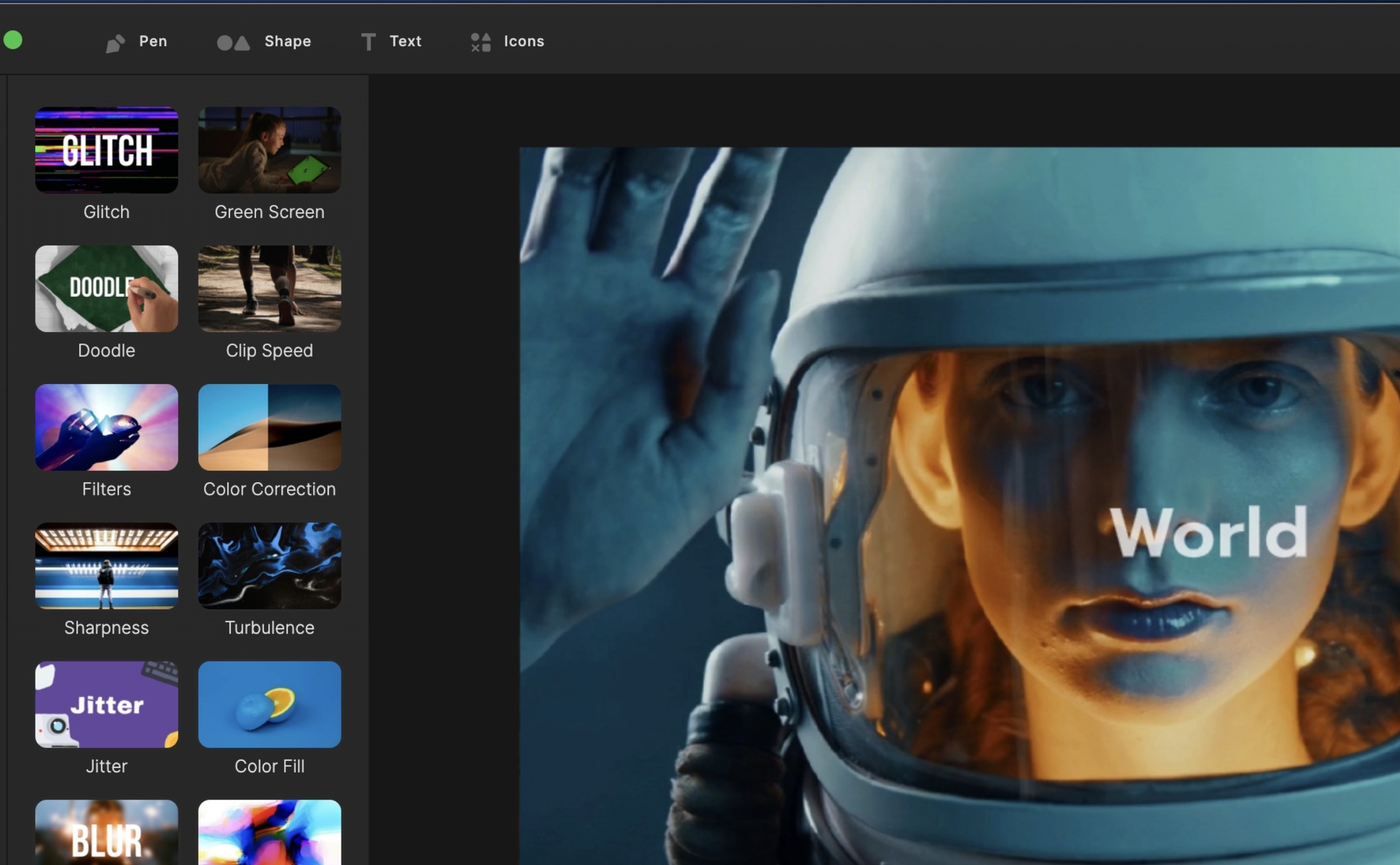Open Color Correction settings

click(x=269, y=427)
